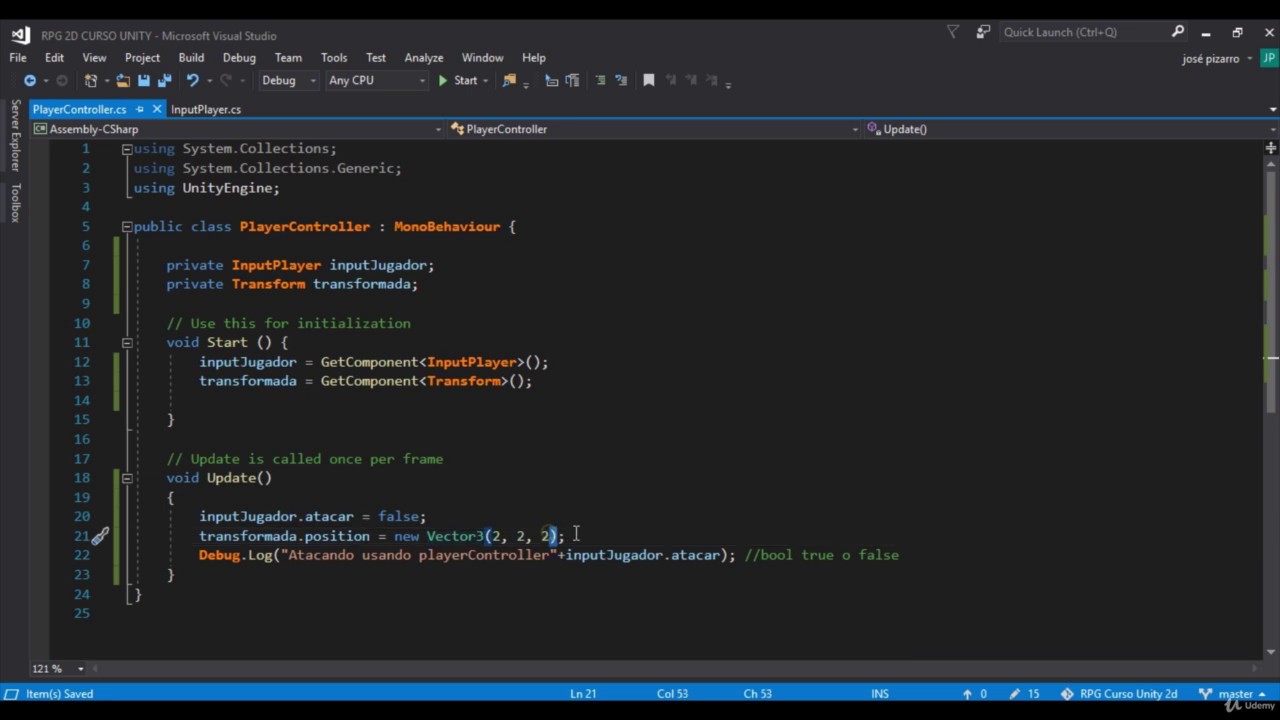Click the Open File folder icon
Viewport: 1280px width, 720px height.
point(123,81)
